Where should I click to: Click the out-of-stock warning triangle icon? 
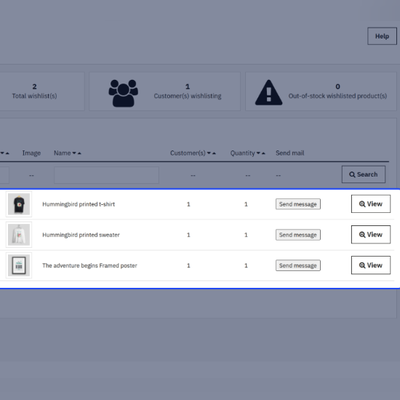click(x=269, y=93)
